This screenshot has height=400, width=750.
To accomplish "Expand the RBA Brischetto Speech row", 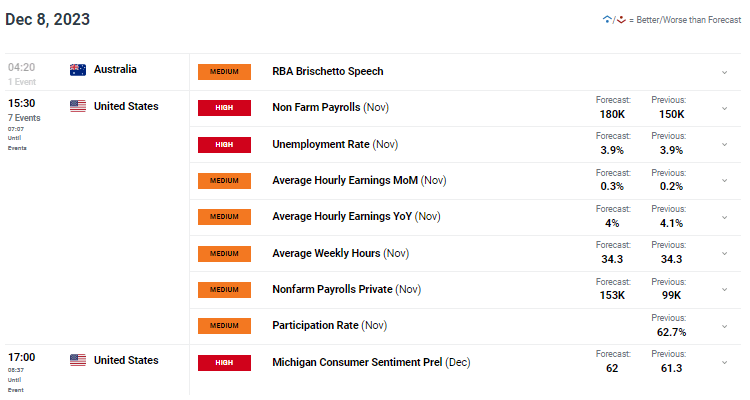I will coord(723,72).
